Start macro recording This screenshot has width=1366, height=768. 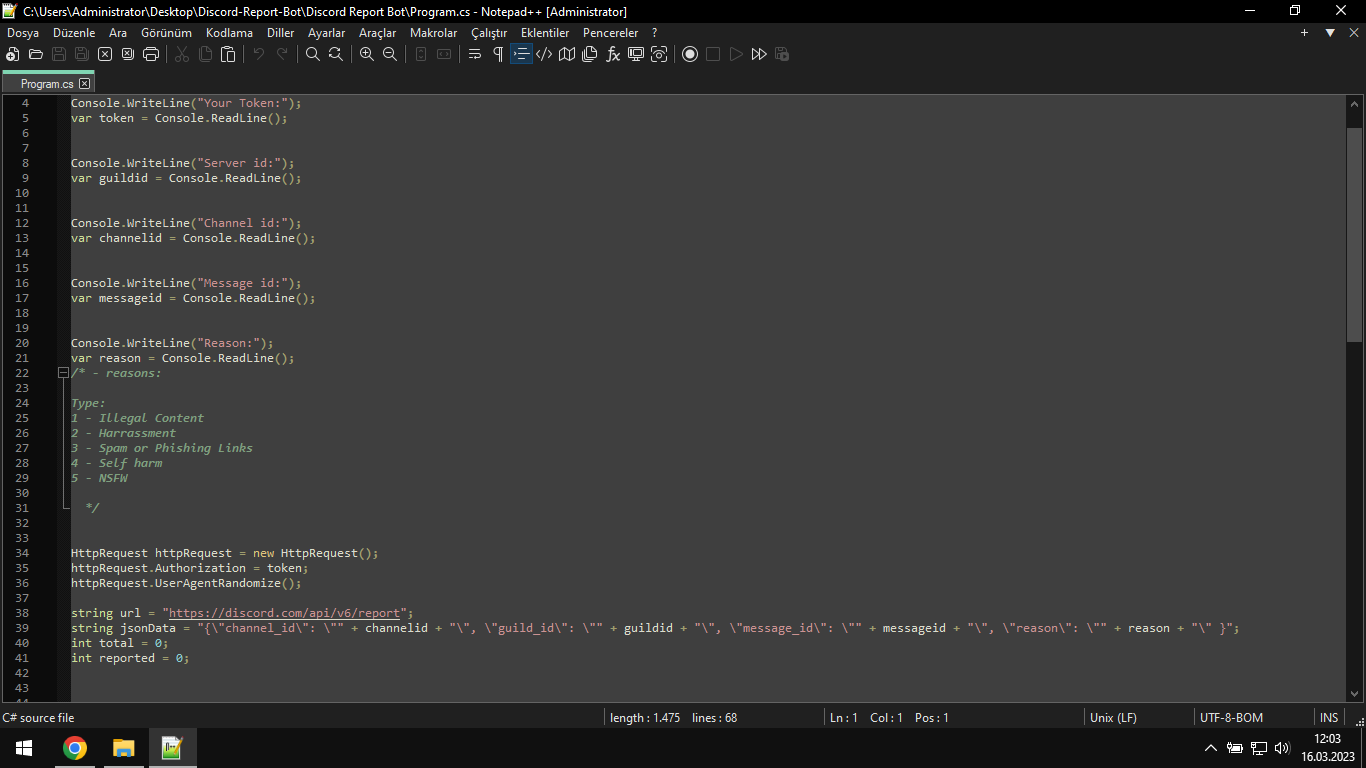(x=690, y=54)
